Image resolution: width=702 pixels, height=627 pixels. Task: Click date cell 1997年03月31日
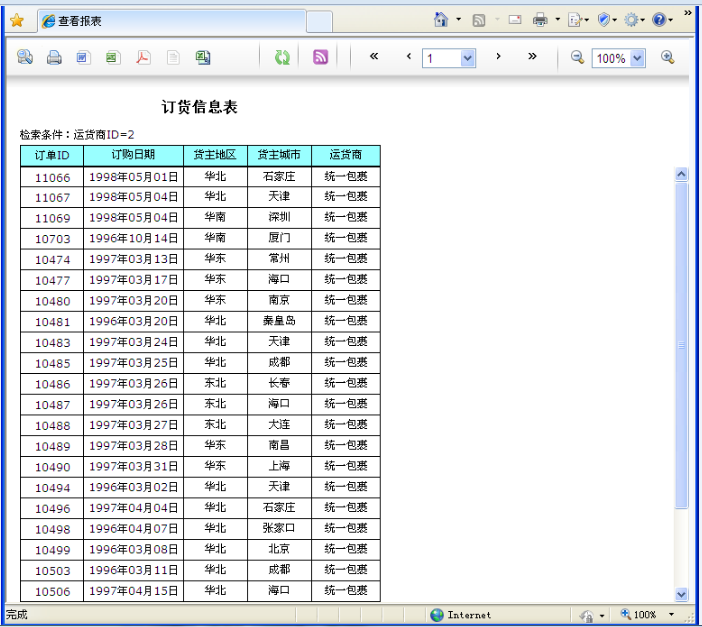pyautogui.click(x=133, y=467)
